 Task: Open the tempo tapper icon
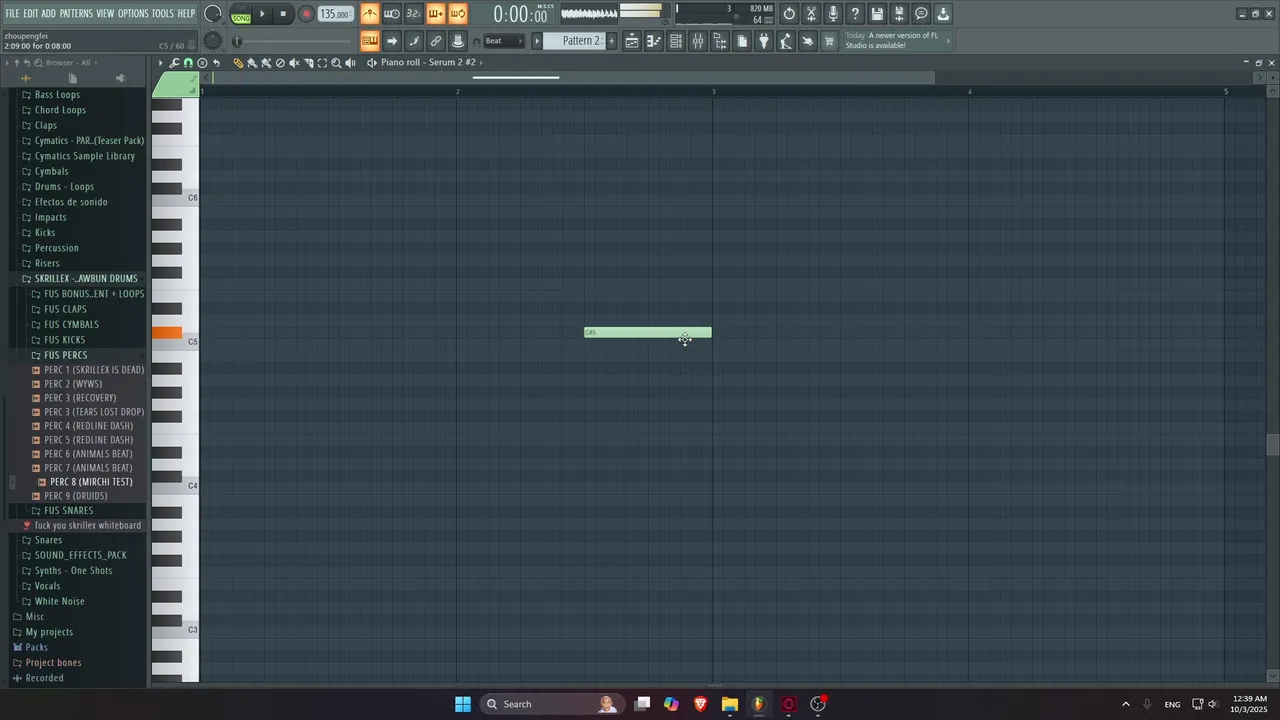[x=786, y=41]
